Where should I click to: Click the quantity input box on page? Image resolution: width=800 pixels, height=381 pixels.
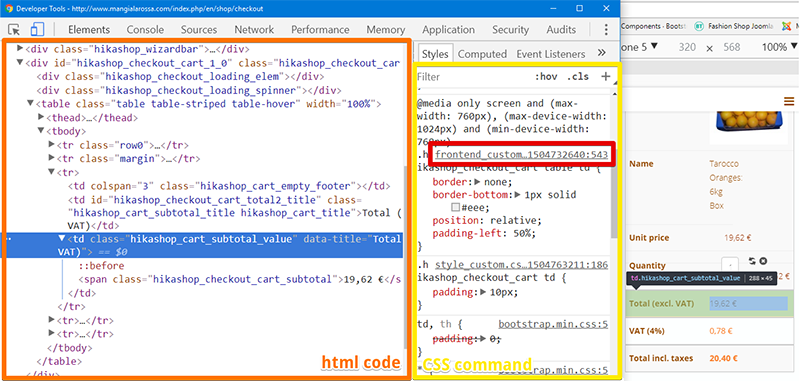coord(730,265)
